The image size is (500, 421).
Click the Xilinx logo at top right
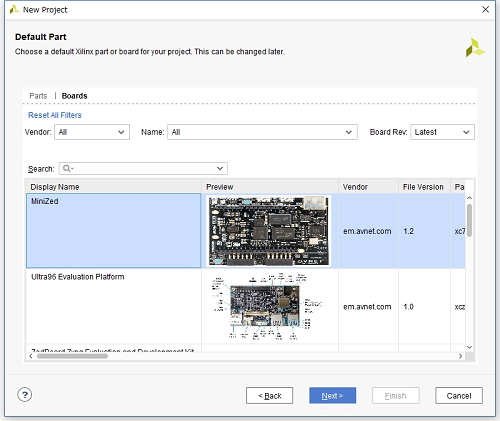pyautogui.click(x=475, y=48)
